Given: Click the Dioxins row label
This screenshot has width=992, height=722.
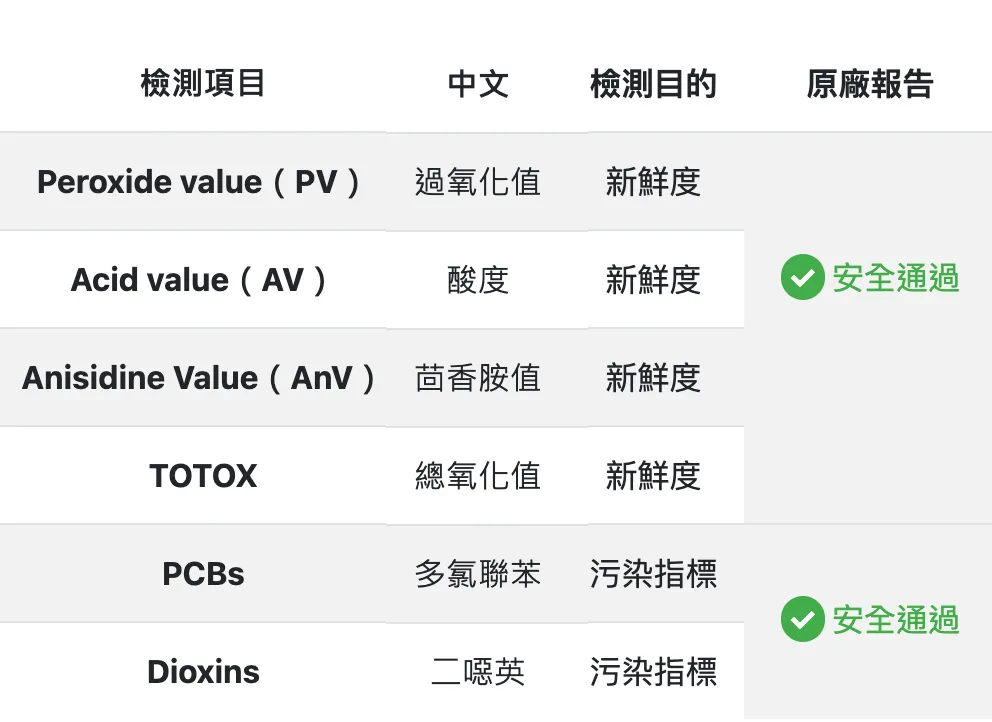Looking at the screenshot, I should [203, 672].
